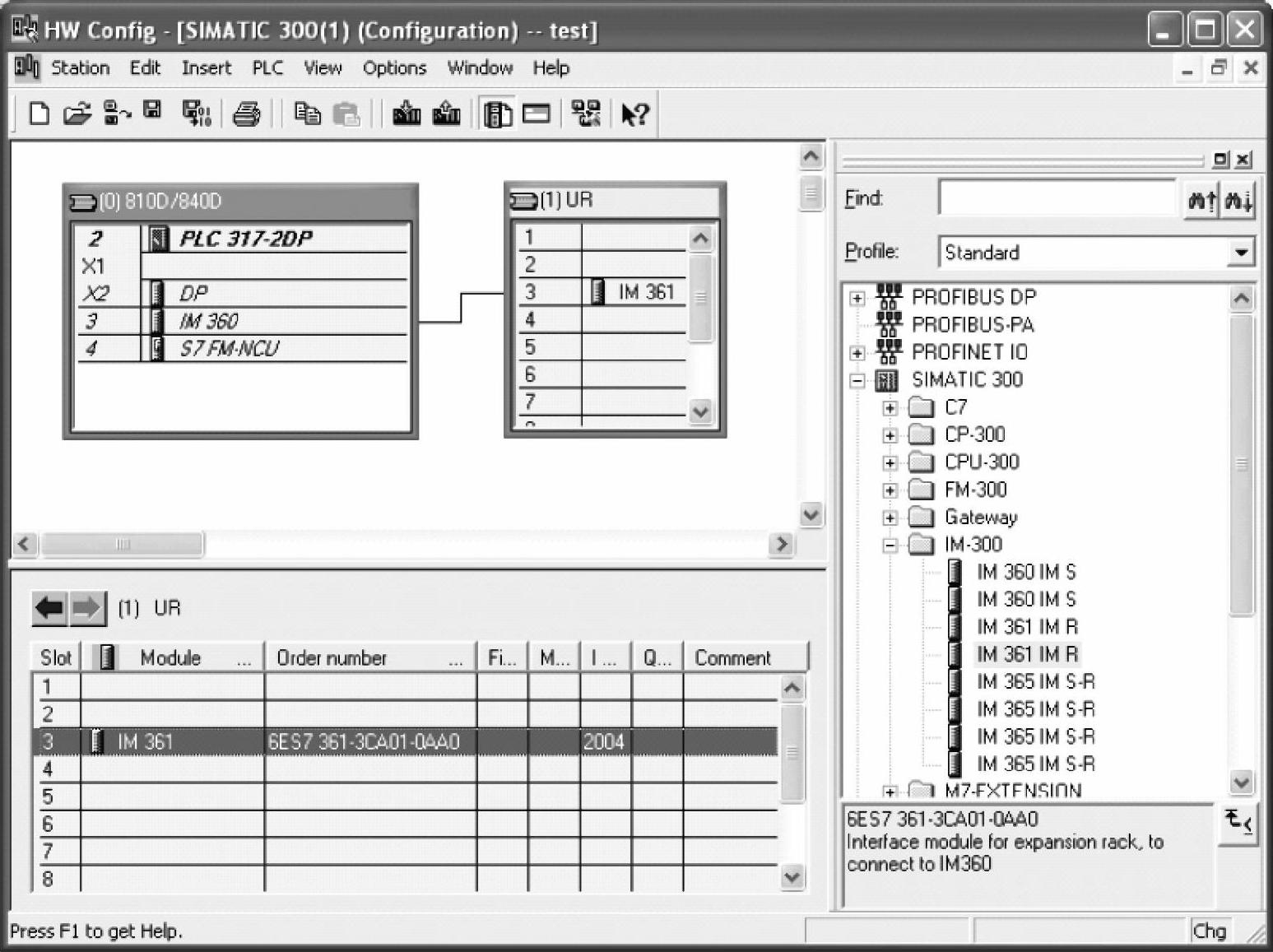The image size is (1273, 952).
Task: Create a new station with the New icon
Action: pos(39,113)
